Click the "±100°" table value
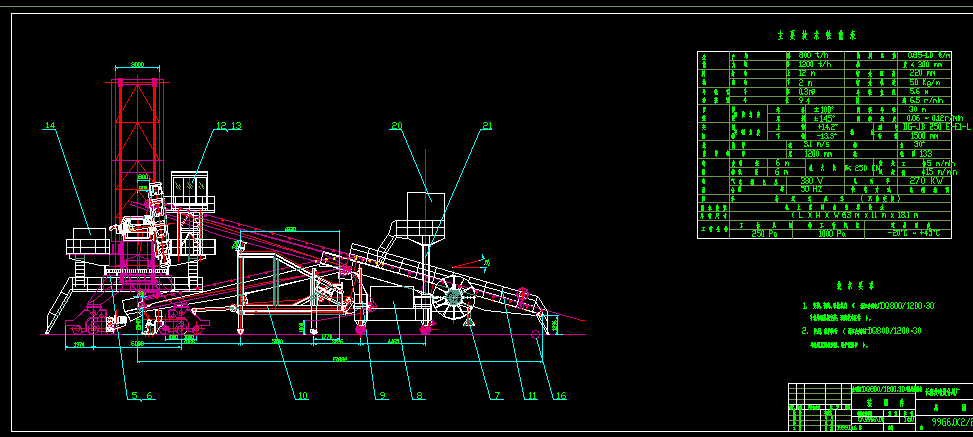This screenshot has height=437, width=973. [x=824, y=109]
